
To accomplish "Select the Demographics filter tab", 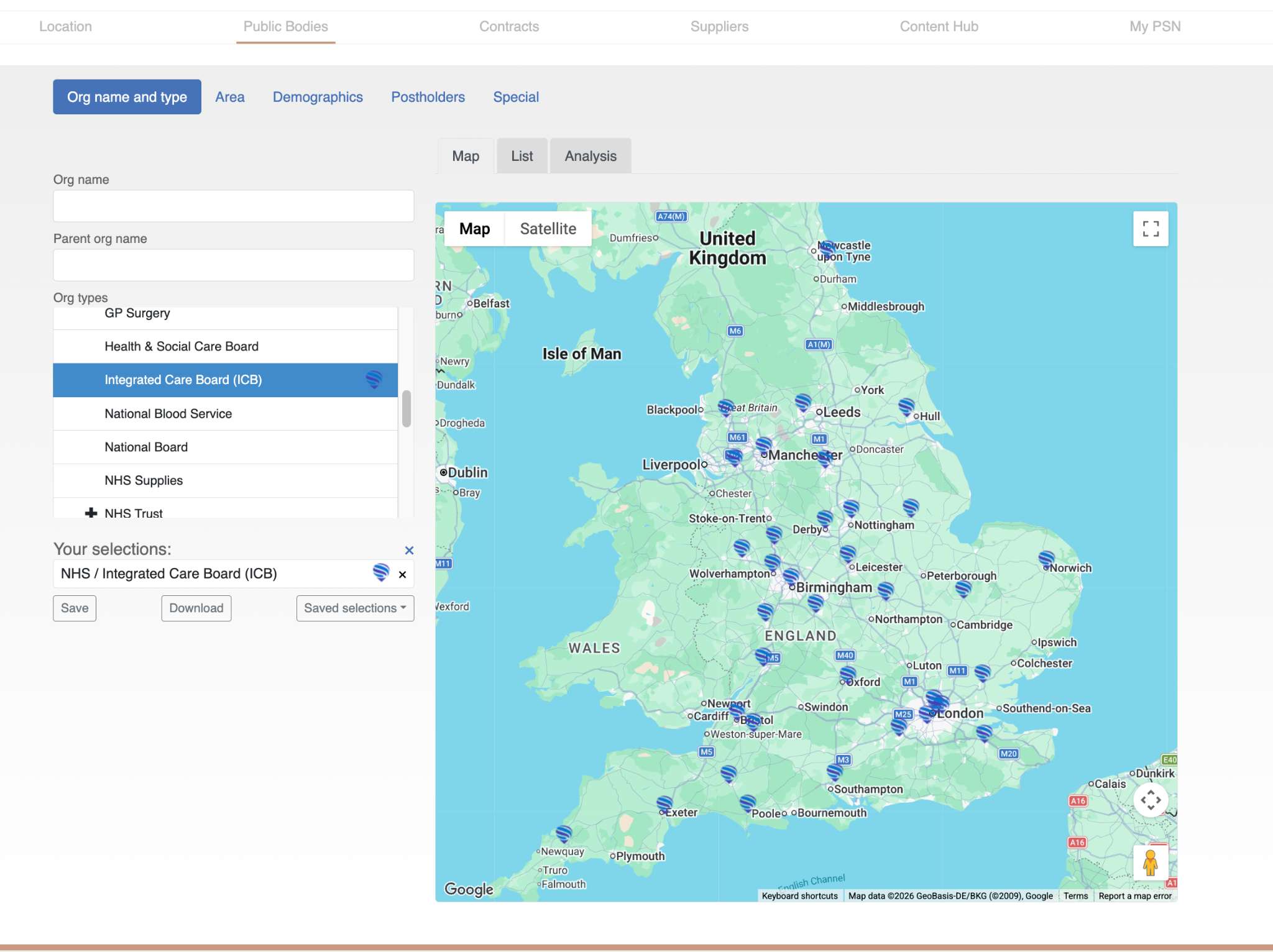I will [x=318, y=97].
